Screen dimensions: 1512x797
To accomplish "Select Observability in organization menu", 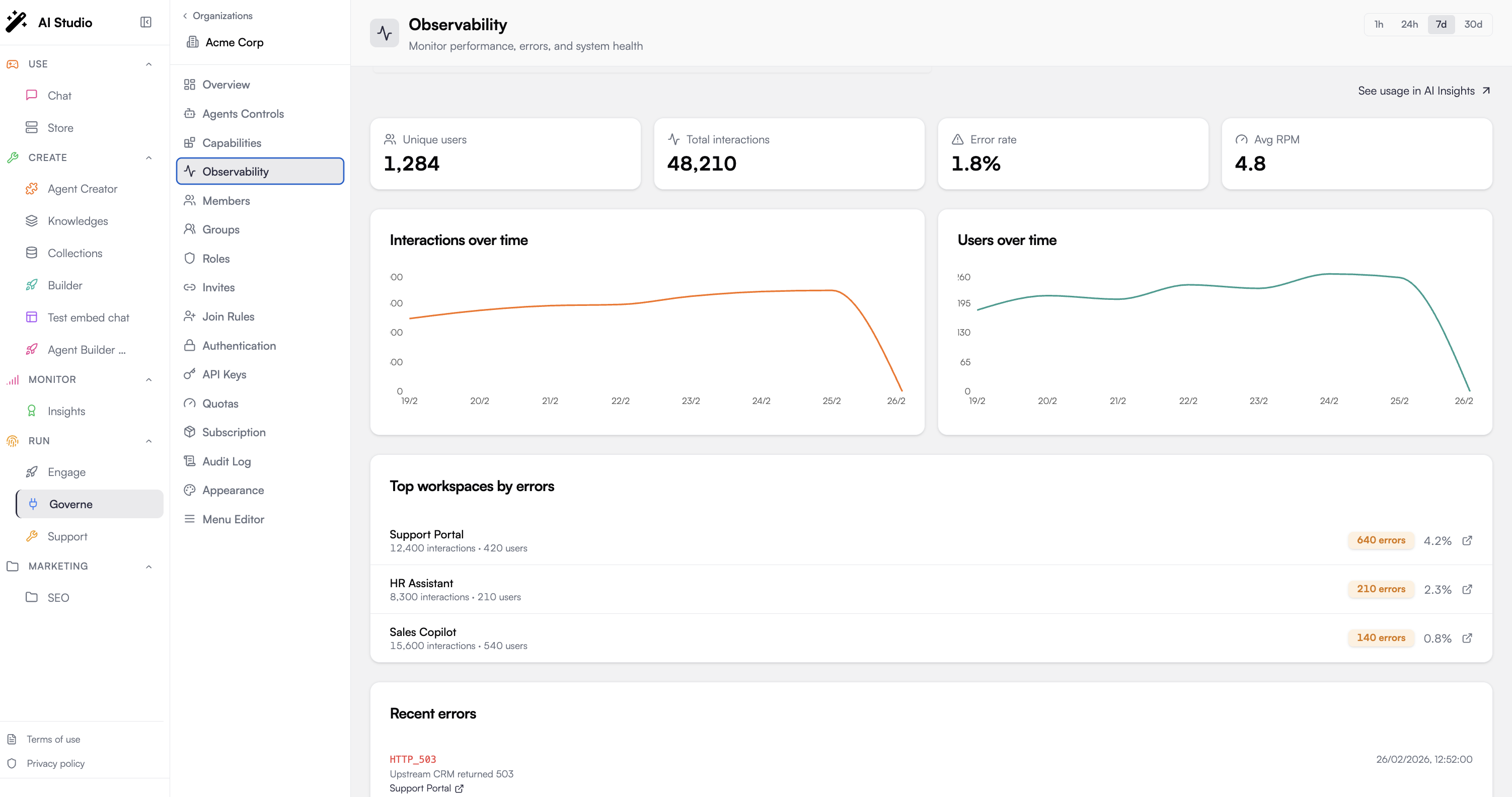I will click(260, 172).
